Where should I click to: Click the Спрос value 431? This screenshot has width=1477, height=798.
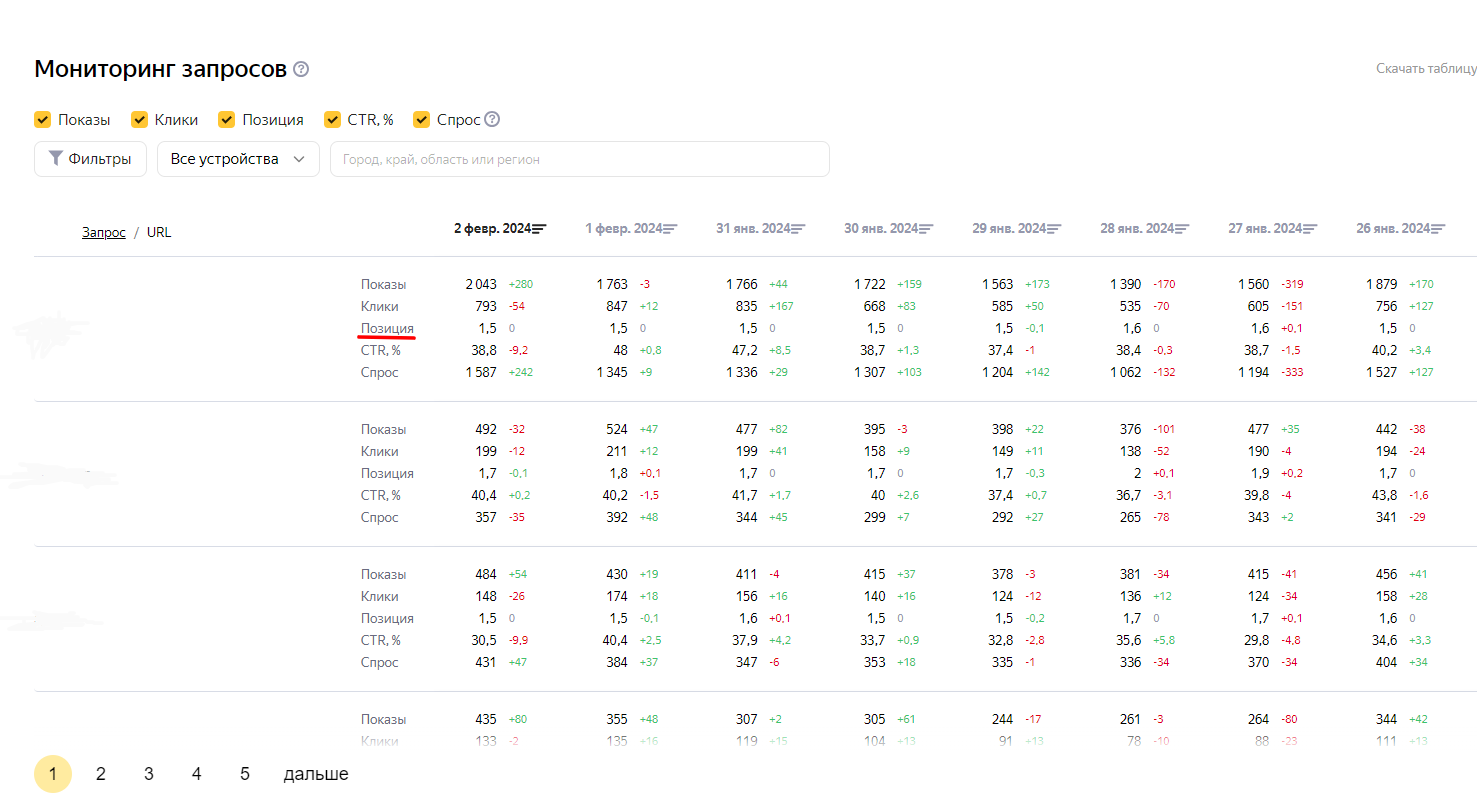[x=485, y=663]
